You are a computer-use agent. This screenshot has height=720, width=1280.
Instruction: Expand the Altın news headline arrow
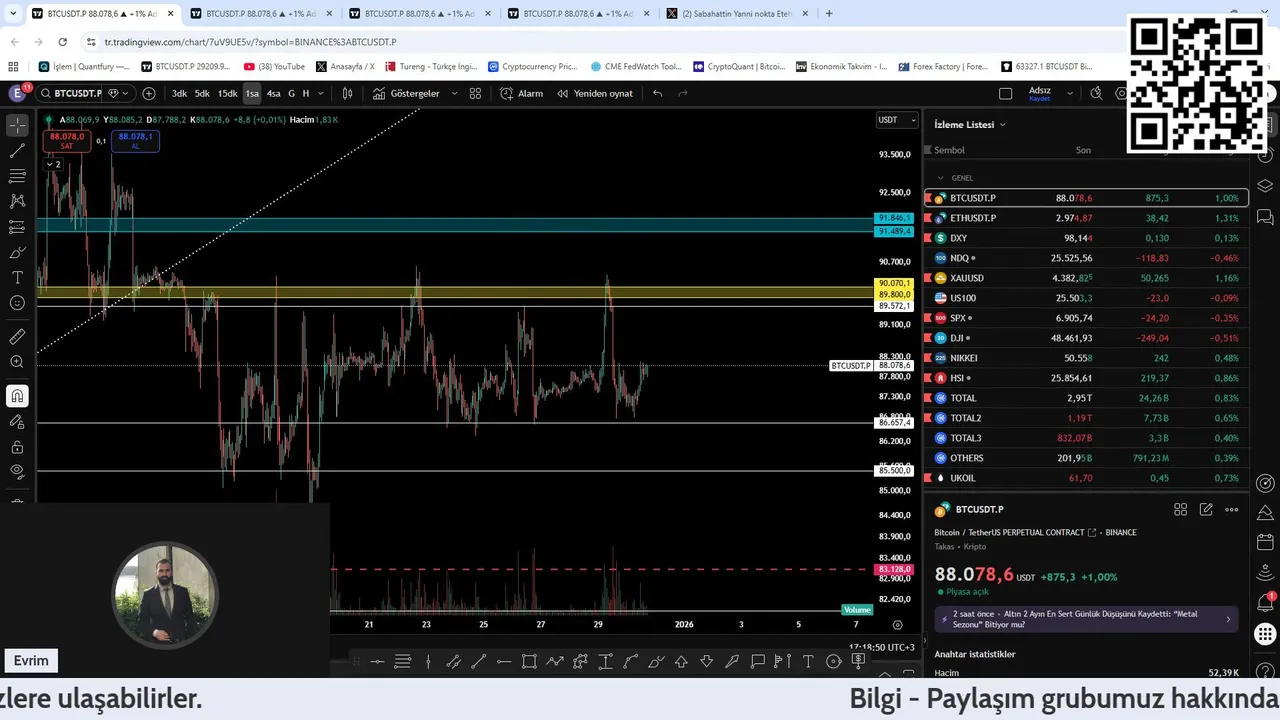click(x=1228, y=619)
